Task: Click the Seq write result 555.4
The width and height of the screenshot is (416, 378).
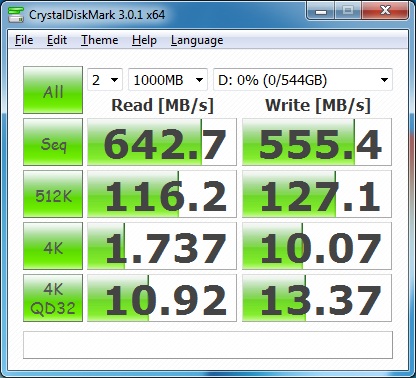Action: pos(317,142)
